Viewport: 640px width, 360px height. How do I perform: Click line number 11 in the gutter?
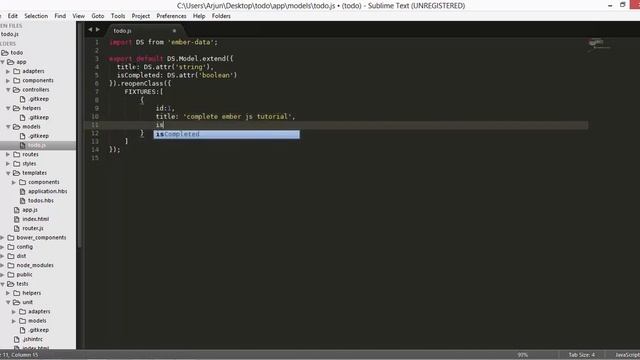tap(95, 125)
